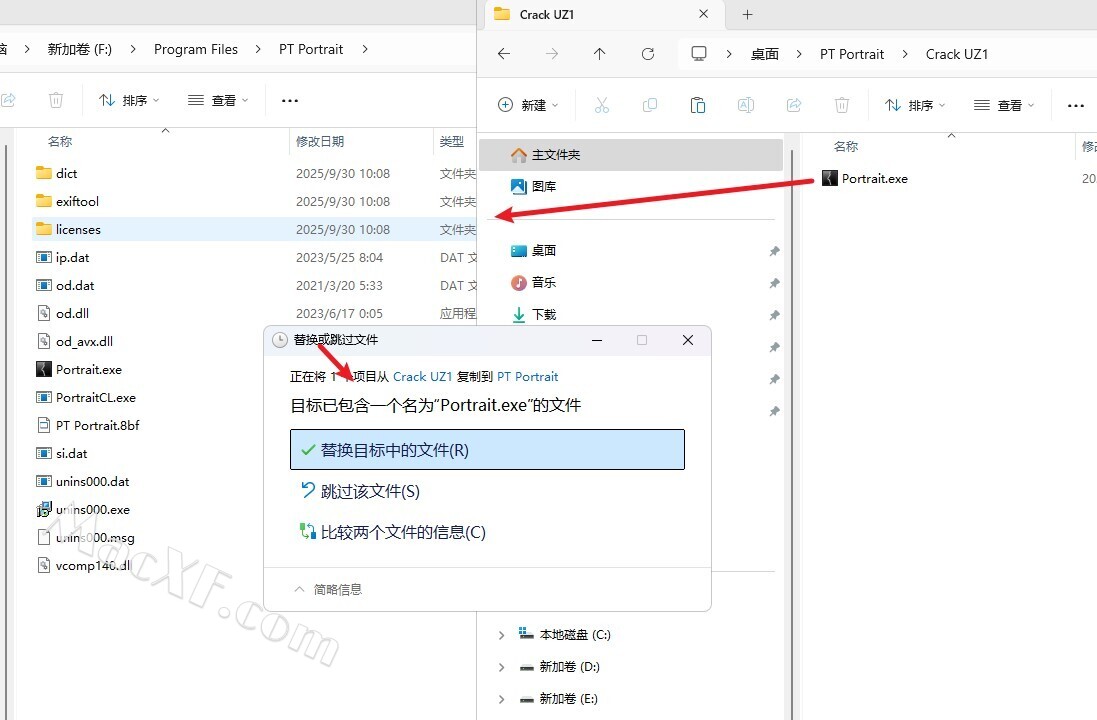The width and height of the screenshot is (1097, 720).
Task: Select the Crack UZ1 tab
Action: [580, 15]
